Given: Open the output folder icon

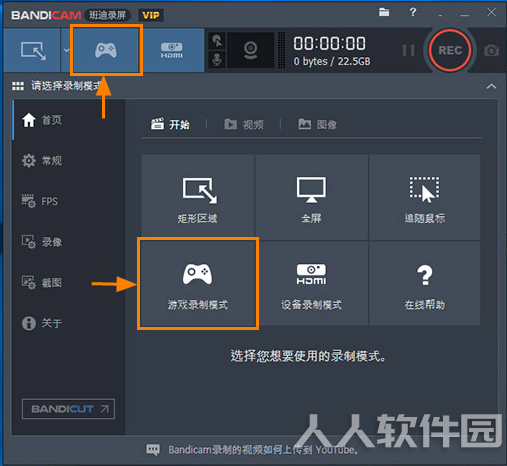Looking at the screenshot, I should pos(384,13).
